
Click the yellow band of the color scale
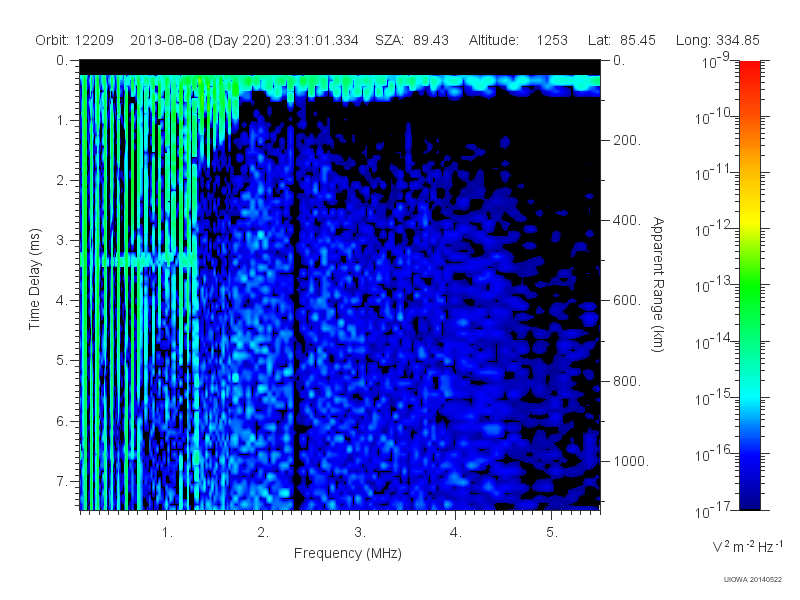[749, 218]
